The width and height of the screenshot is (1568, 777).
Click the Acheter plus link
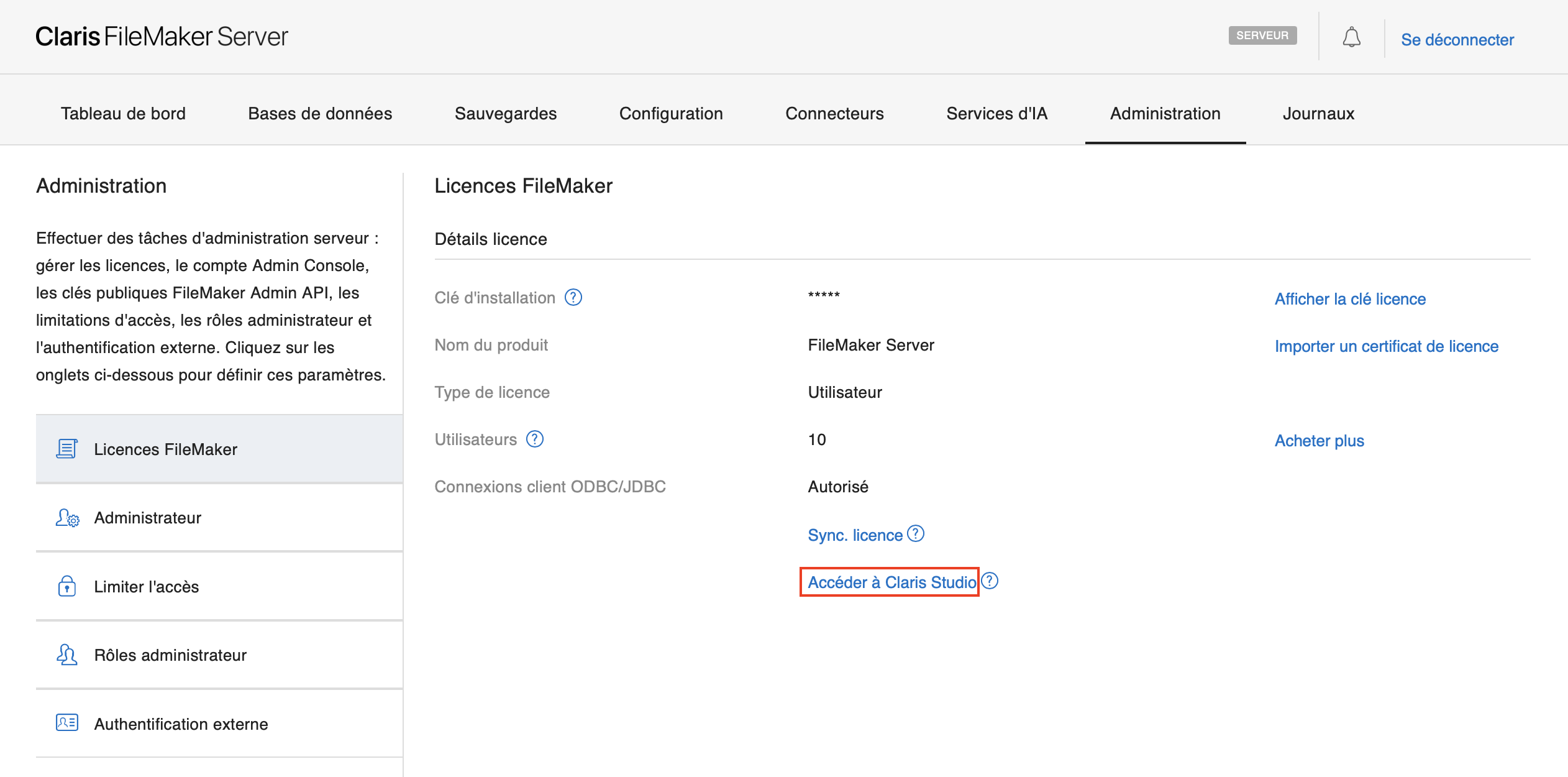[1319, 441]
